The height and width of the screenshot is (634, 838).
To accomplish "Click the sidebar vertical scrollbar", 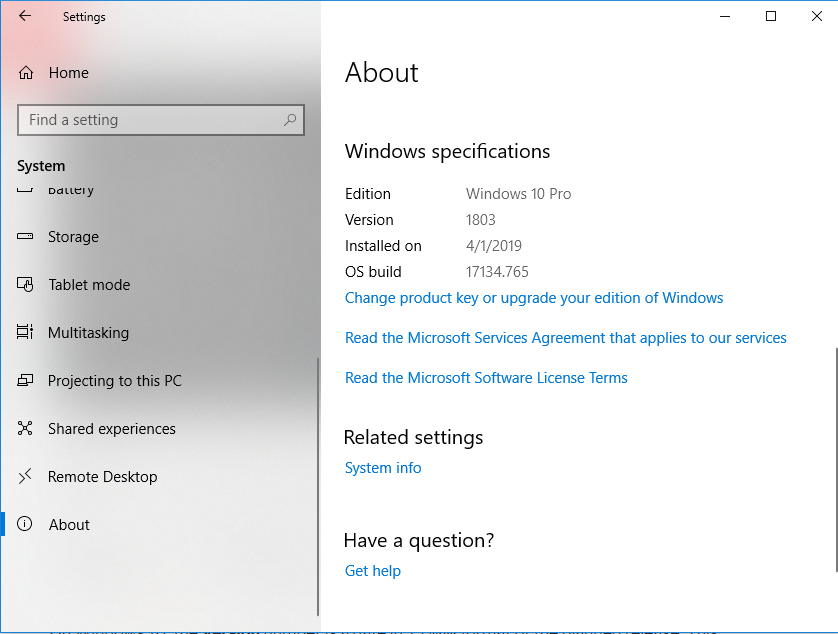I will [318, 486].
